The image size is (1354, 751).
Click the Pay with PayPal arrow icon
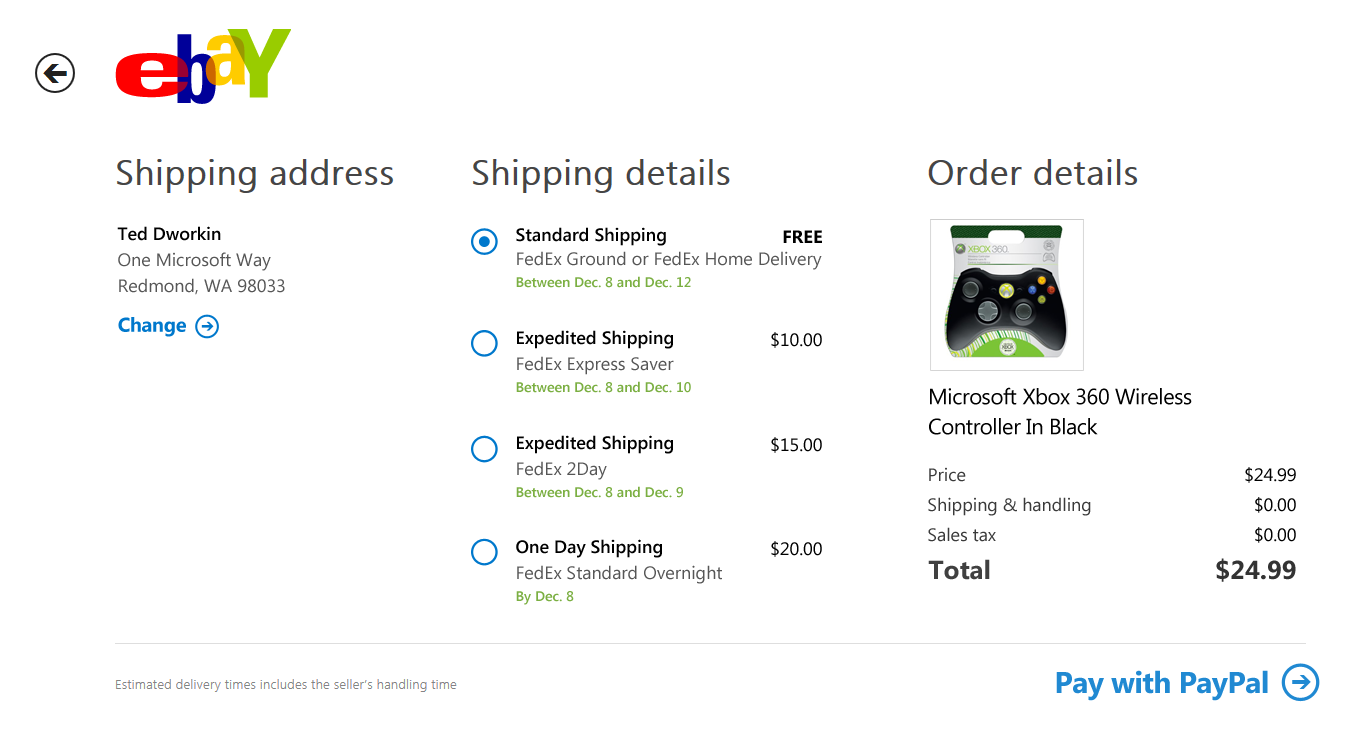[1300, 683]
